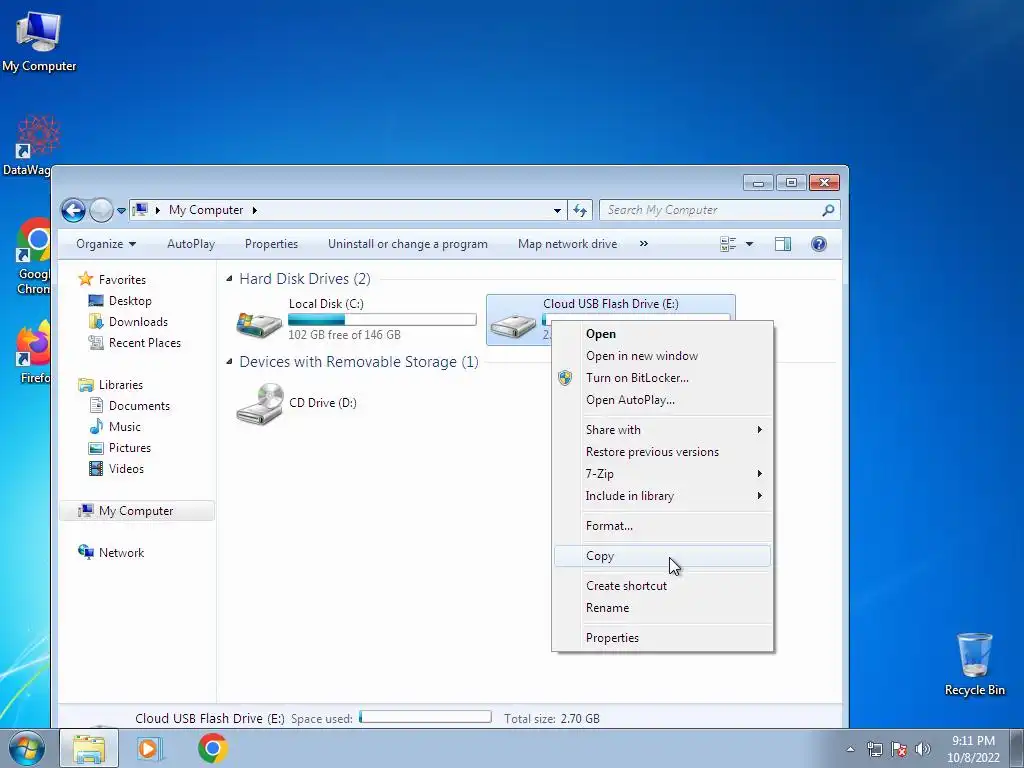The width and height of the screenshot is (1024, 768).
Task: Click Uninstall or change a program
Action: click(x=408, y=244)
